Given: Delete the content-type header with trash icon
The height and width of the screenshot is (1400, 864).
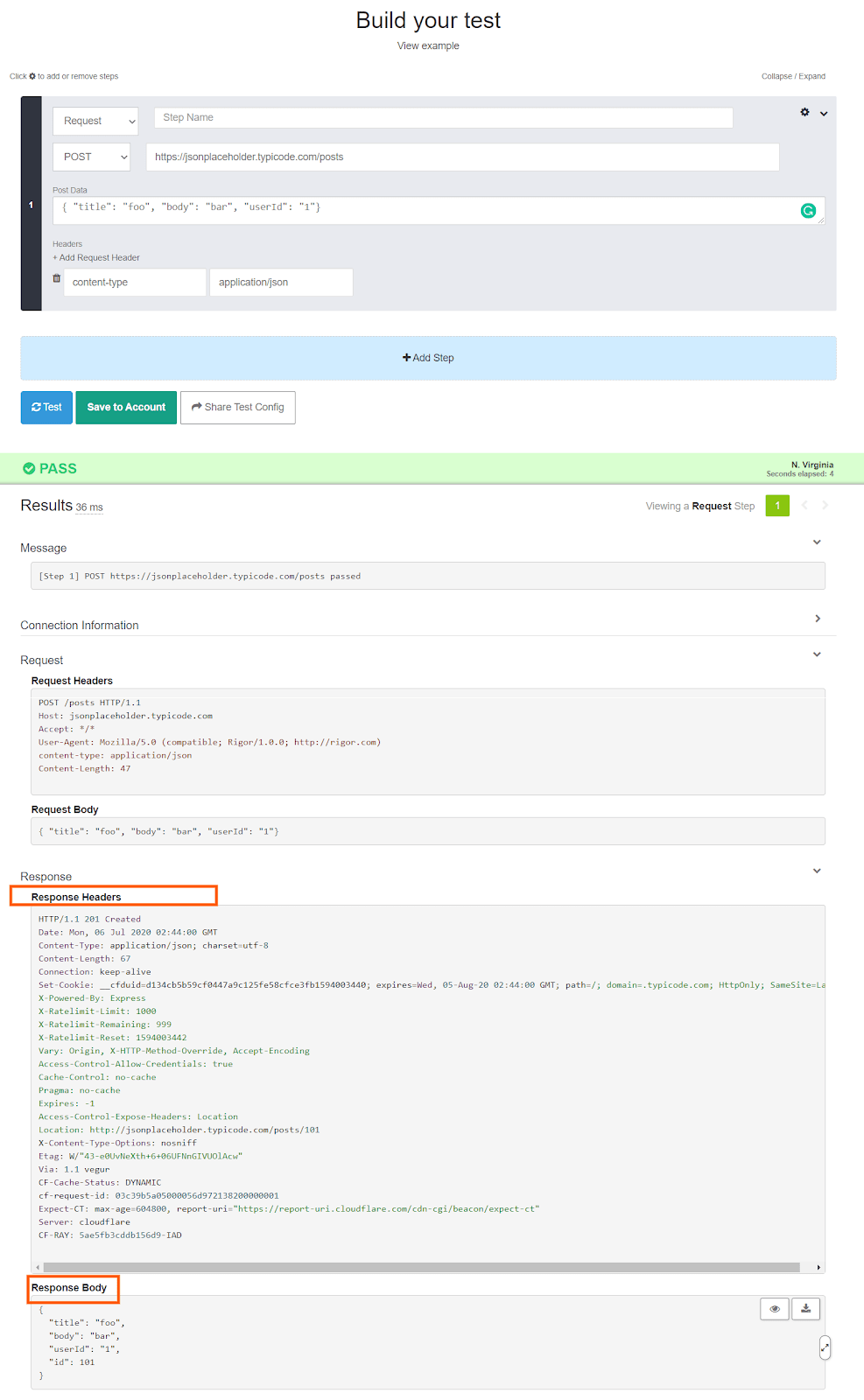Looking at the screenshot, I should (57, 278).
